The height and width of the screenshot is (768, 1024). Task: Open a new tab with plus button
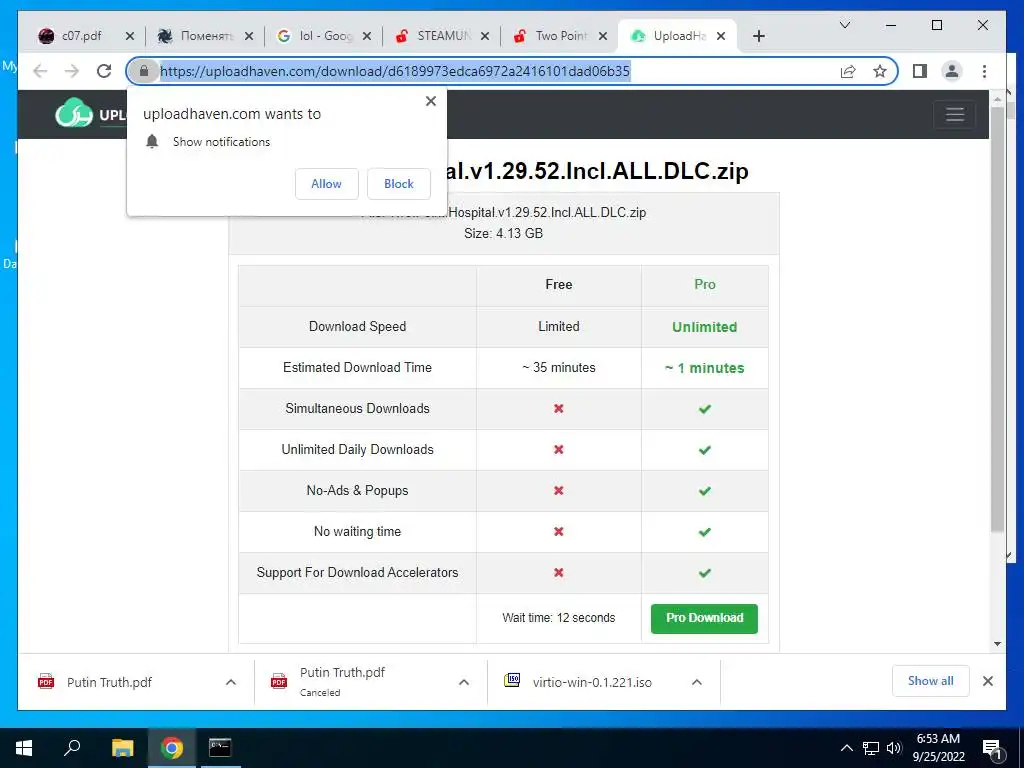click(x=758, y=36)
